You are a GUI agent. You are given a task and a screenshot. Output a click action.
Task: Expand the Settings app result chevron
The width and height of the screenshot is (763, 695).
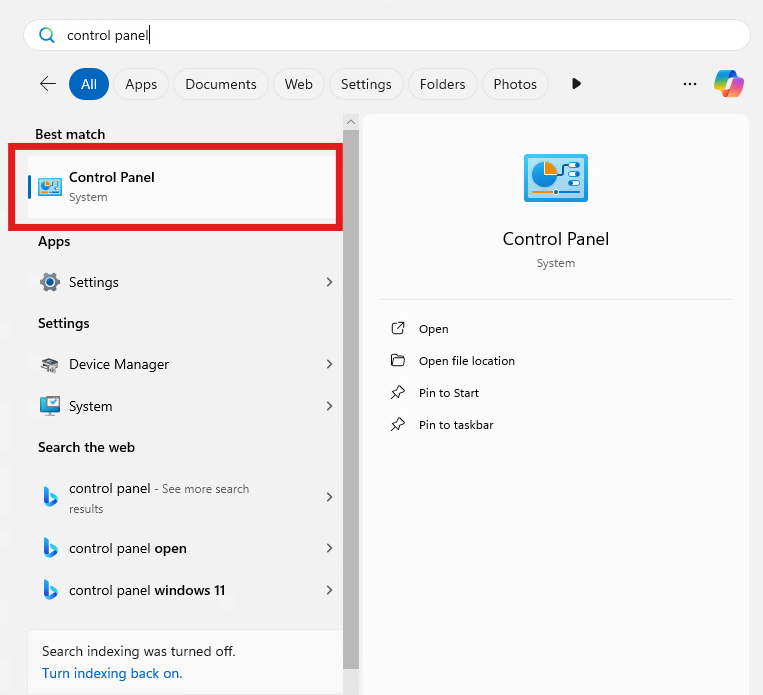click(329, 283)
